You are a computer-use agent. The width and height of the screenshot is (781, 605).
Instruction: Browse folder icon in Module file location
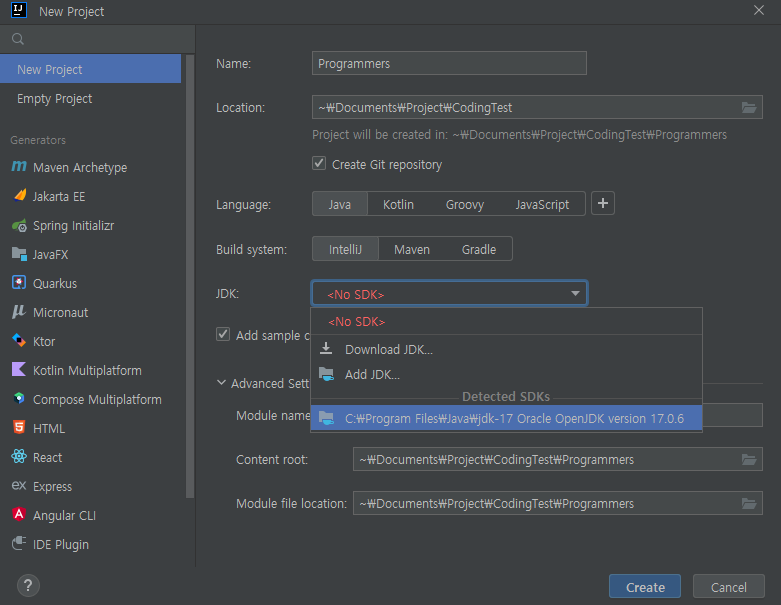point(749,503)
